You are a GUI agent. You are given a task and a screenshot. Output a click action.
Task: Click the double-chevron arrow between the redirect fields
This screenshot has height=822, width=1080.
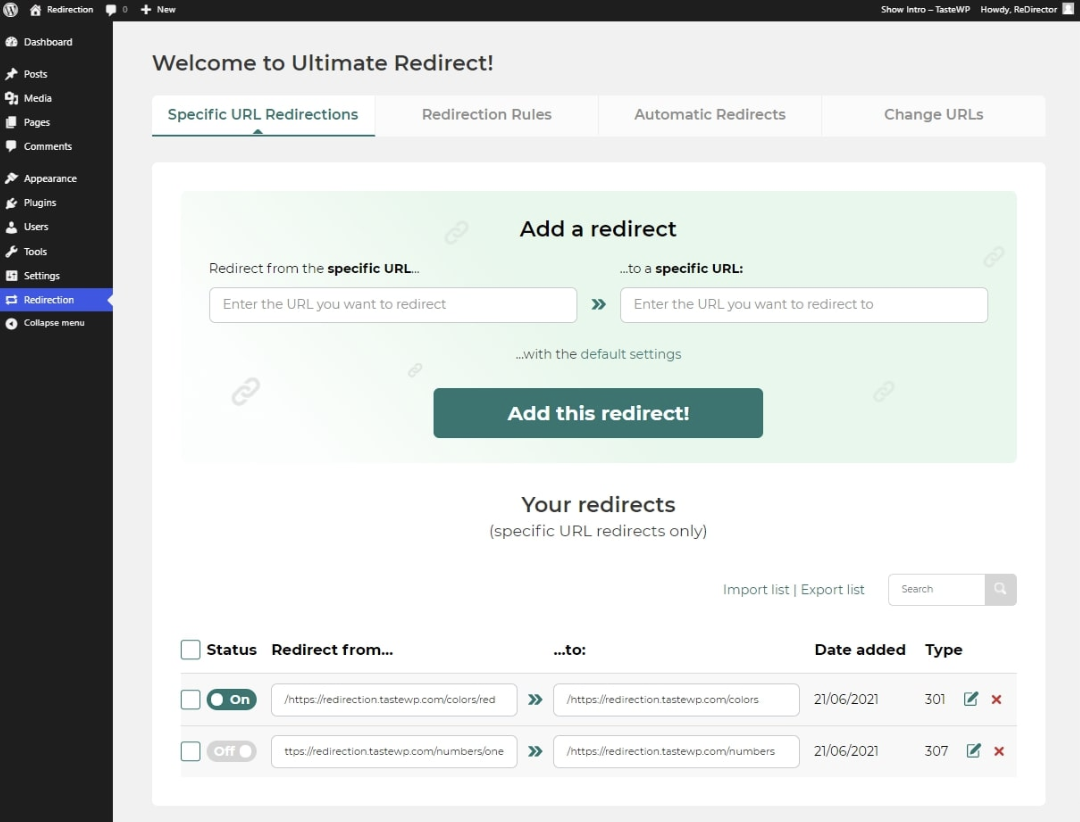point(597,305)
